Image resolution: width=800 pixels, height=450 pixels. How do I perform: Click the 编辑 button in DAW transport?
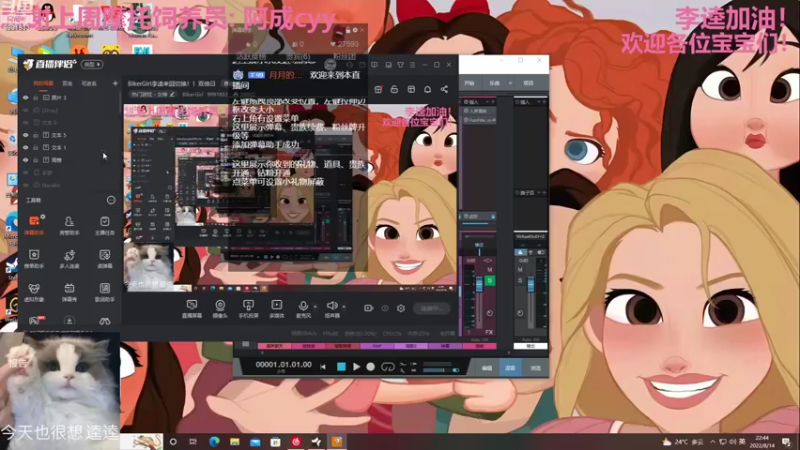coord(487,368)
